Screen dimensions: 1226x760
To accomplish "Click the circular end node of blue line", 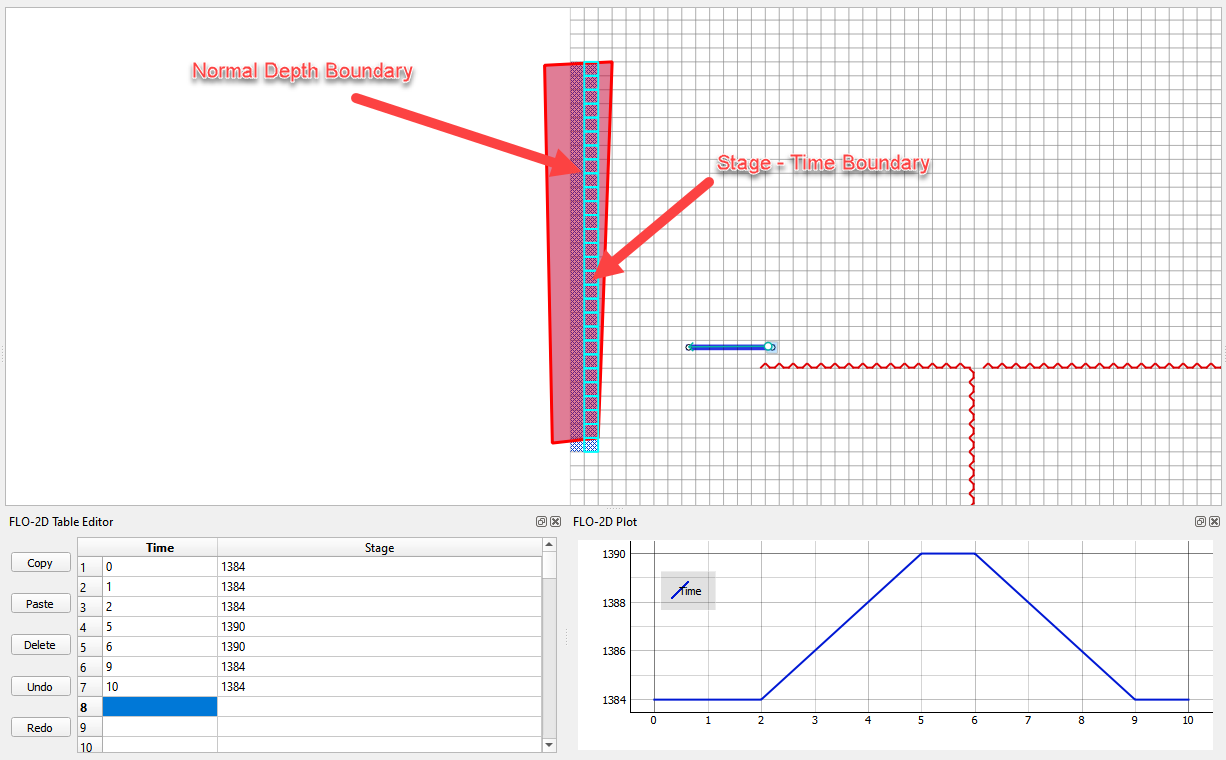I will (768, 347).
